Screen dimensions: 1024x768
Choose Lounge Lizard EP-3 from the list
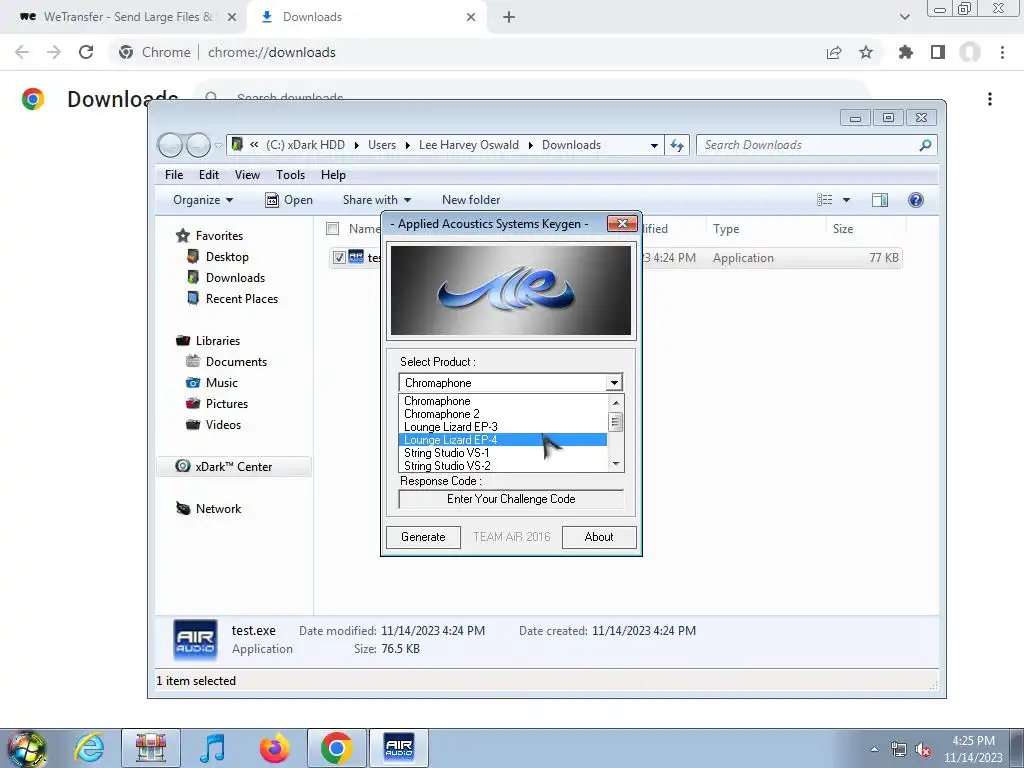pos(502,427)
